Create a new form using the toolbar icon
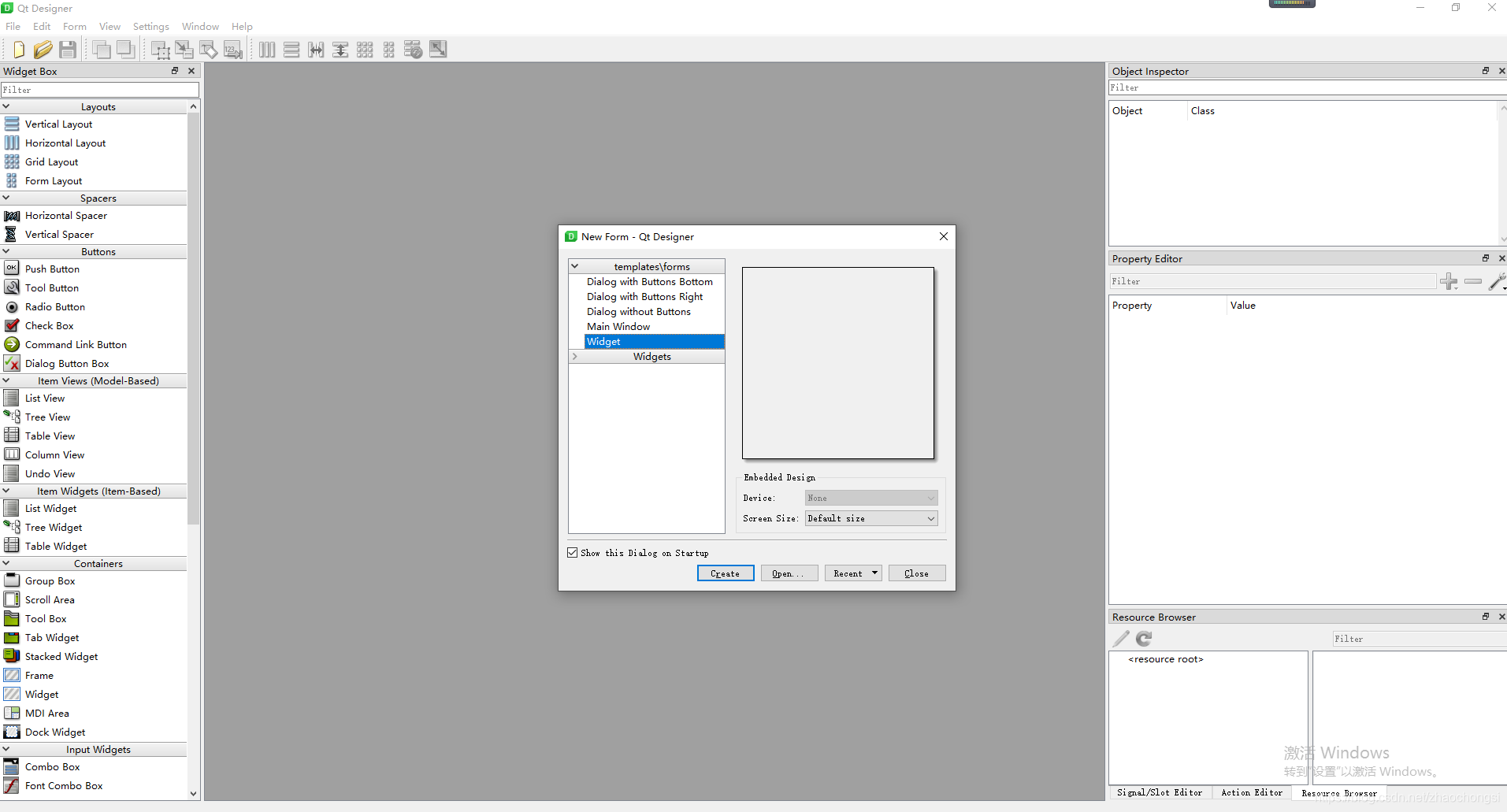1507x812 pixels. tap(18, 49)
